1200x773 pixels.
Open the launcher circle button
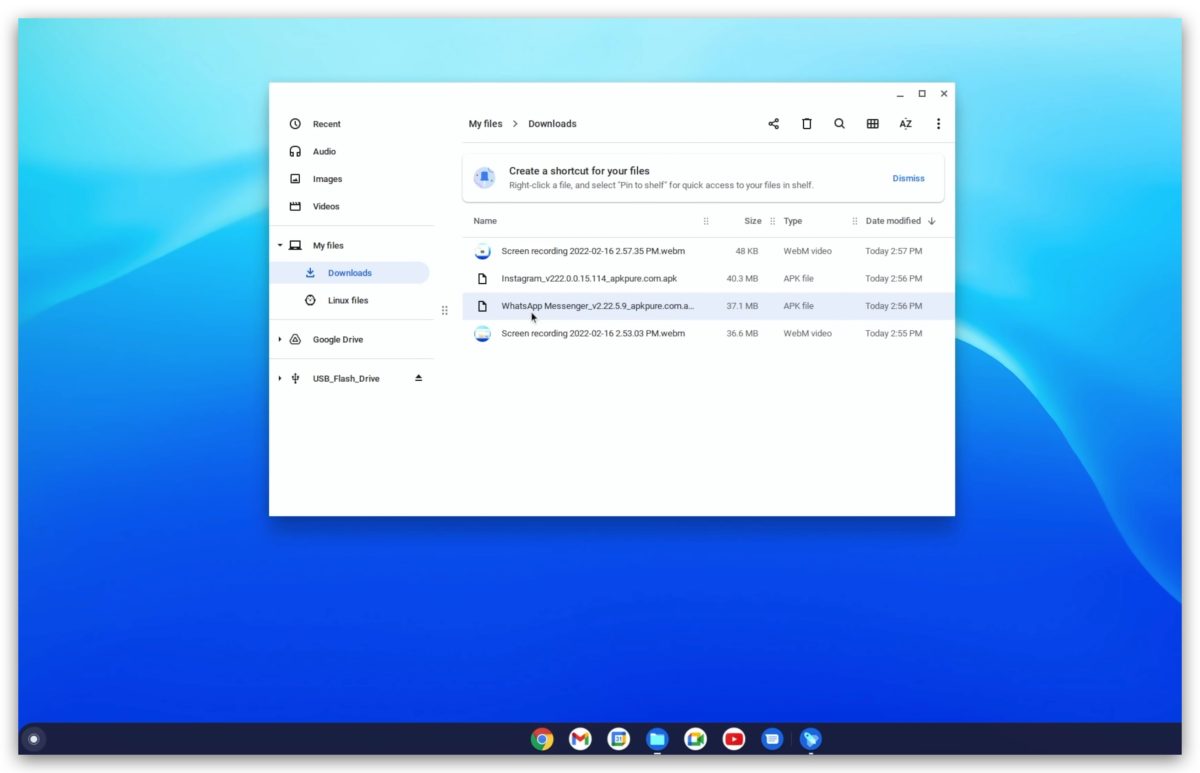click(x=34, y=739)
